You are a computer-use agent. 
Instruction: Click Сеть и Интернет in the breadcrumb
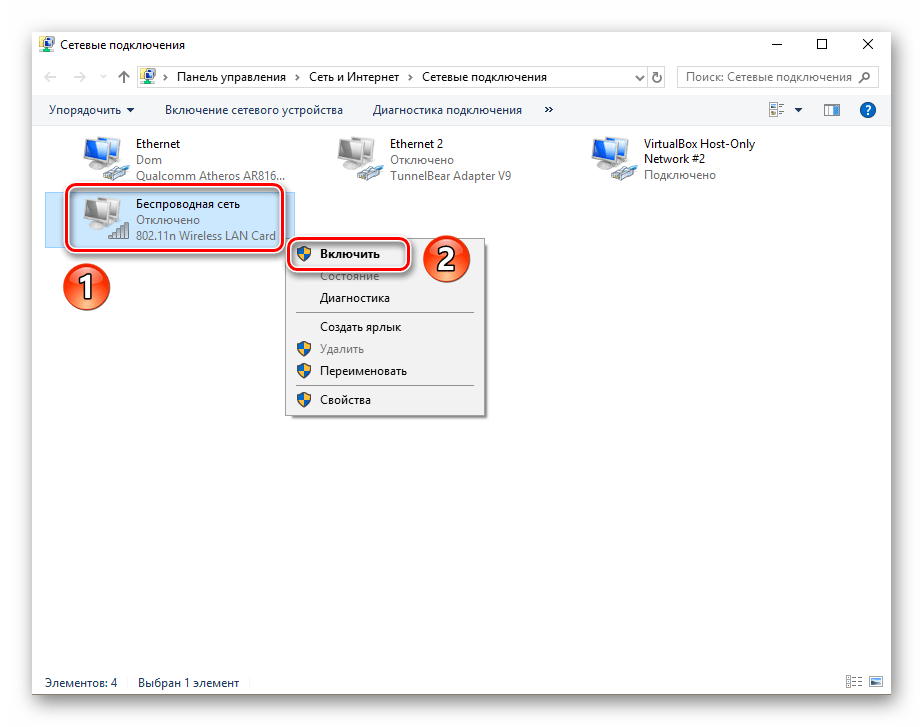pos(354,77)
